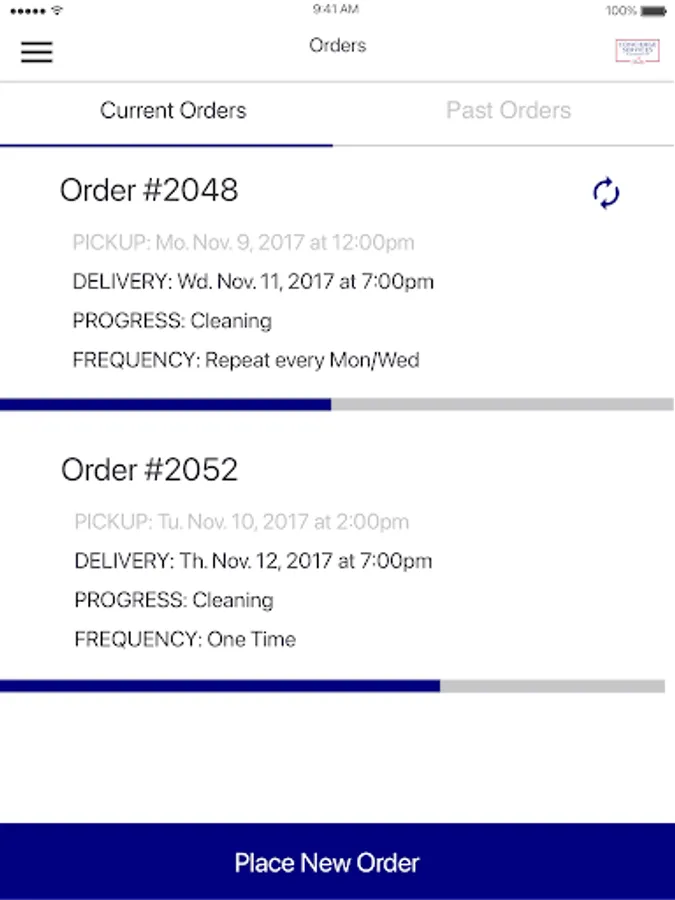Switch to the Current Orders tab
The width and height of the screenshot is (675, 900).
tap(173, 111)
